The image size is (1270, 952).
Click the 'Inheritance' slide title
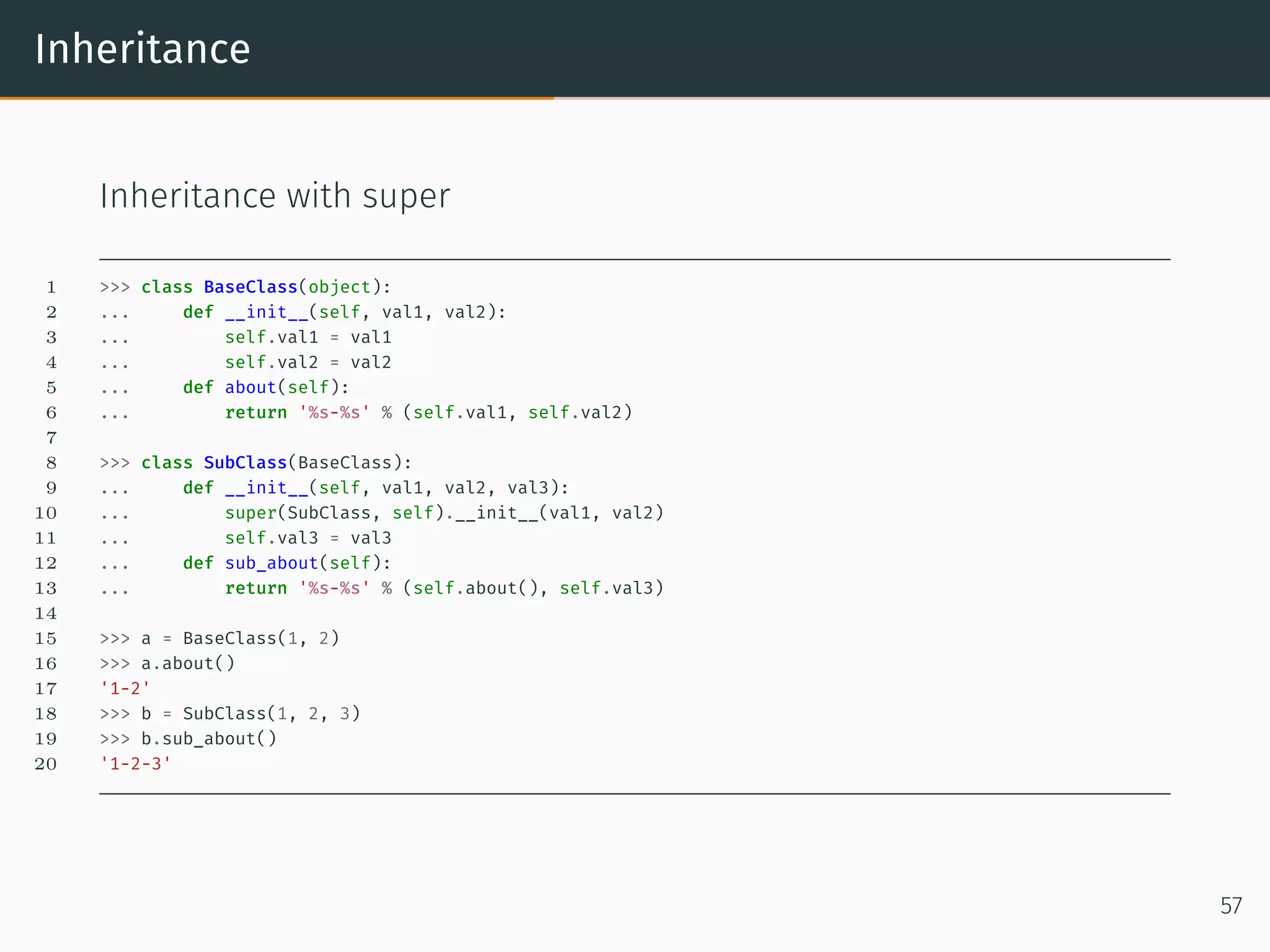coord(143,49)
